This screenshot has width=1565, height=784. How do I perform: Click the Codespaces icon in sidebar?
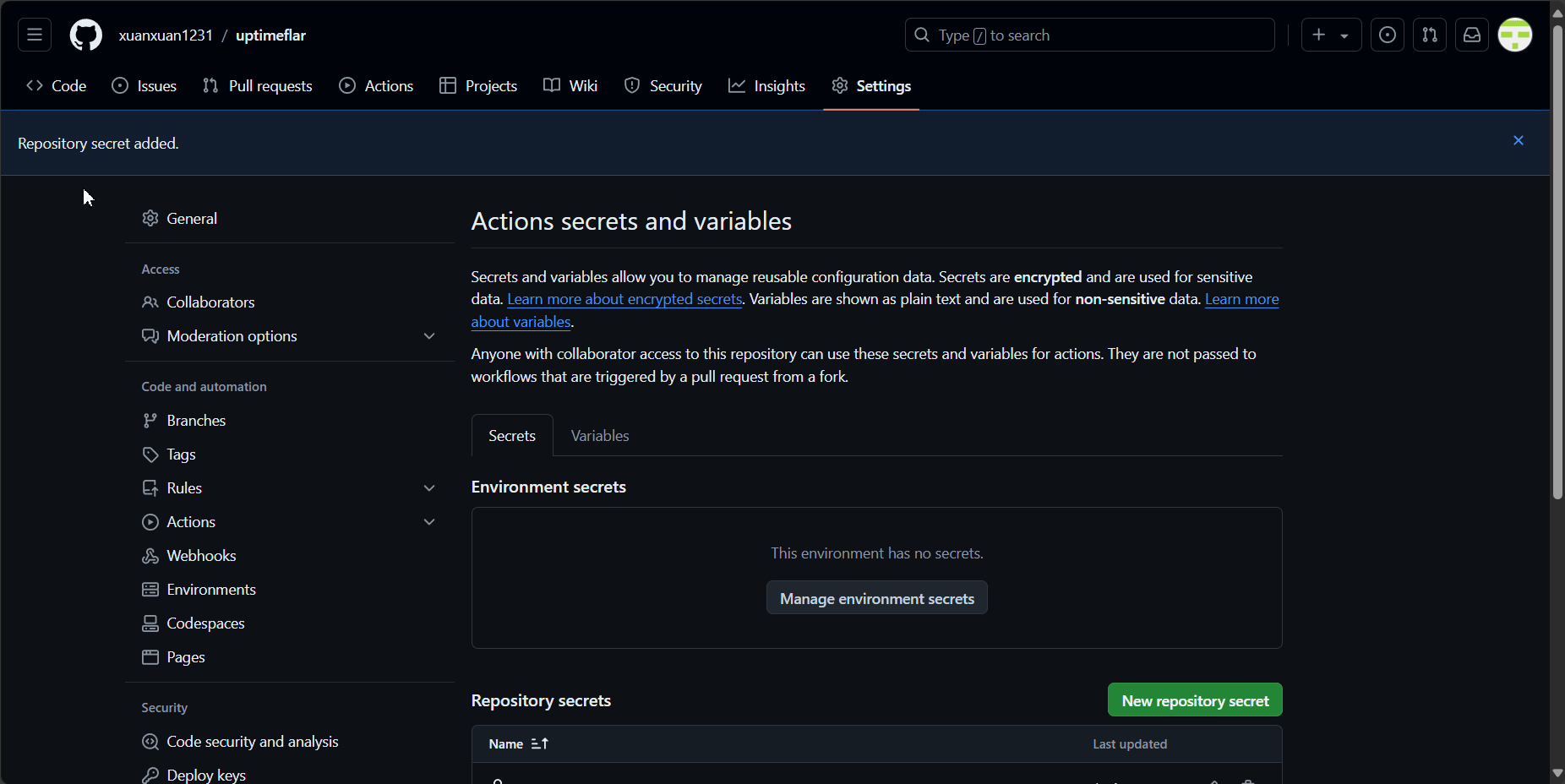150,623
